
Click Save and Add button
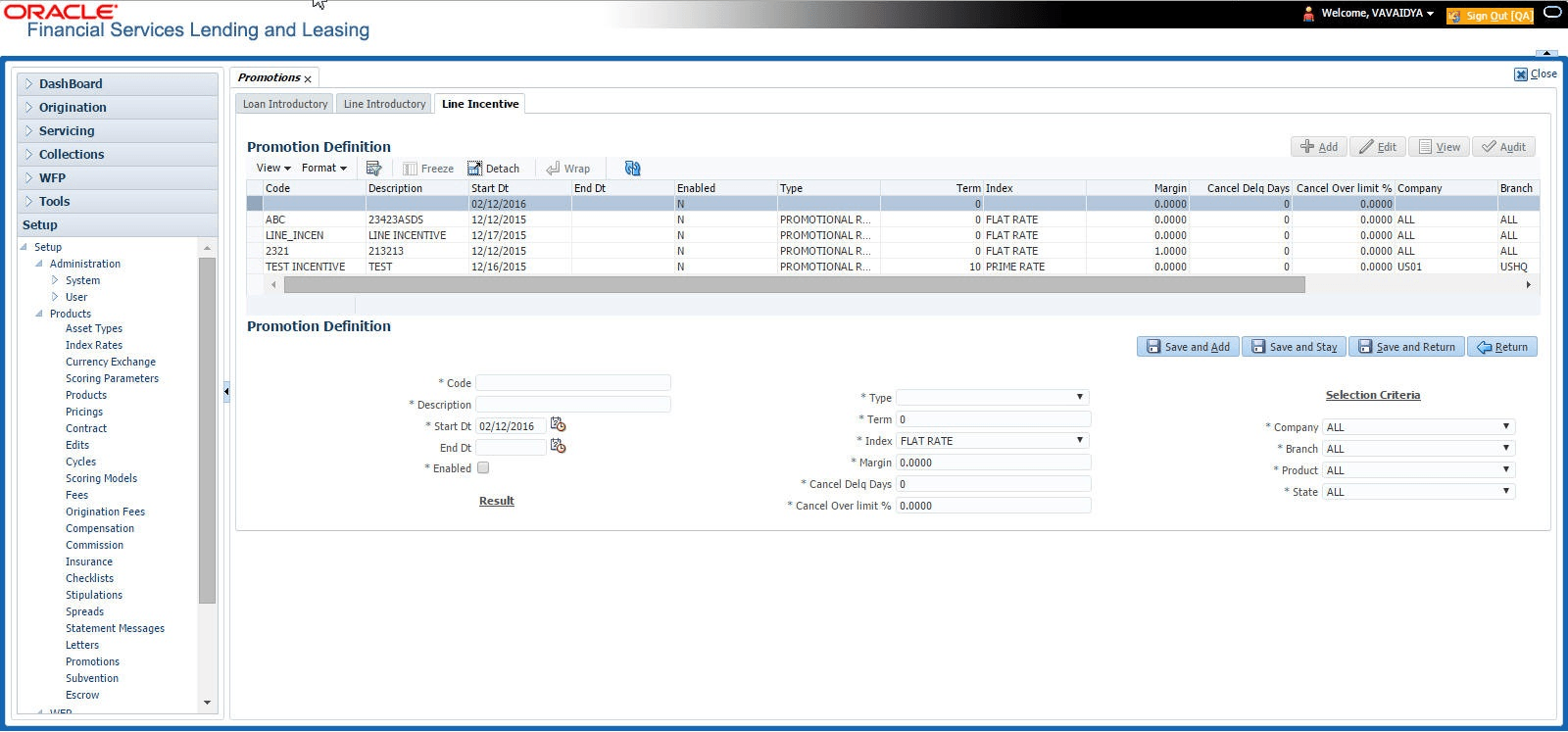pos(1188,347)
